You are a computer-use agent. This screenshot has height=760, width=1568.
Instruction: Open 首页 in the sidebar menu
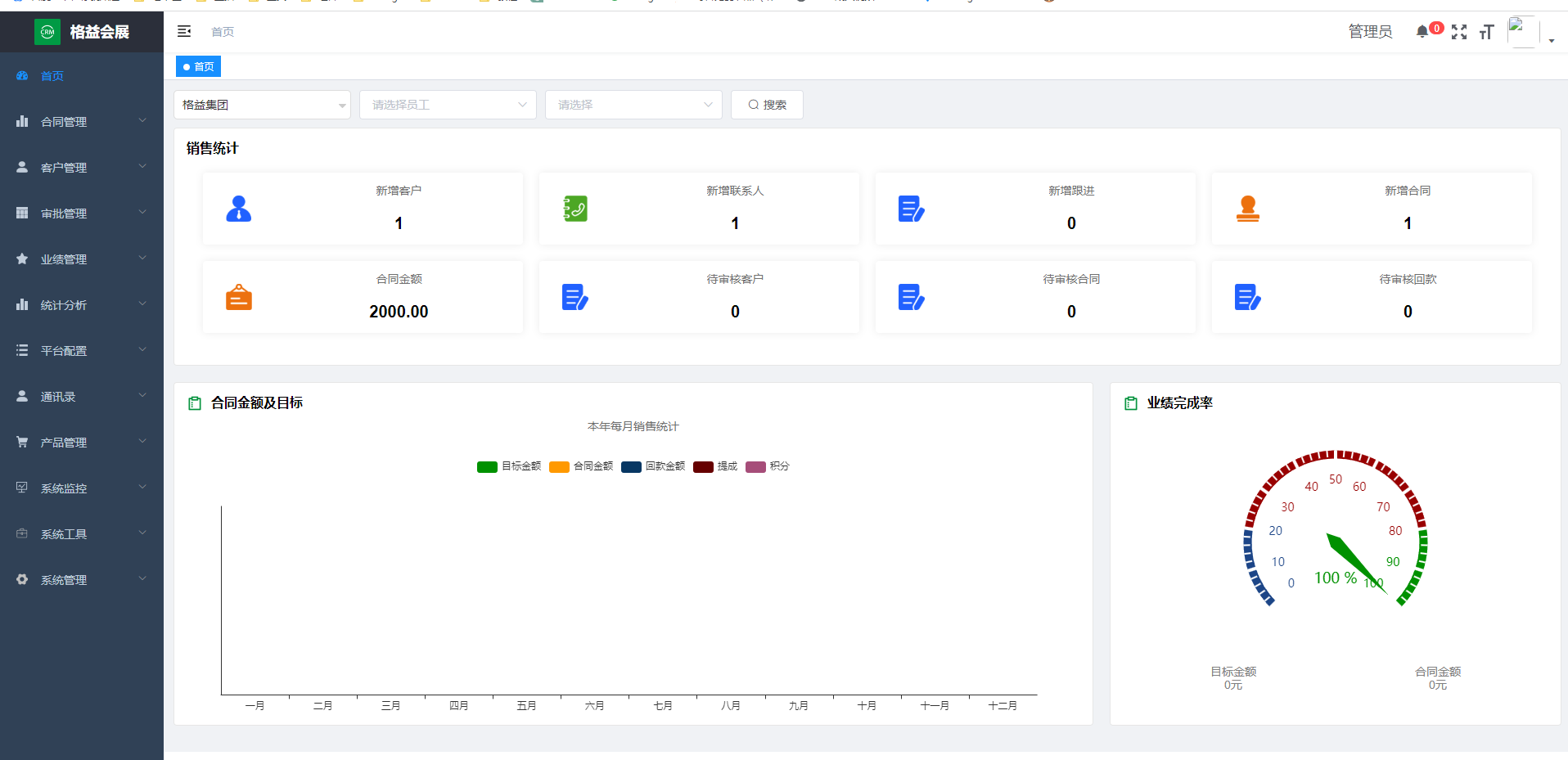click(82, 75)
